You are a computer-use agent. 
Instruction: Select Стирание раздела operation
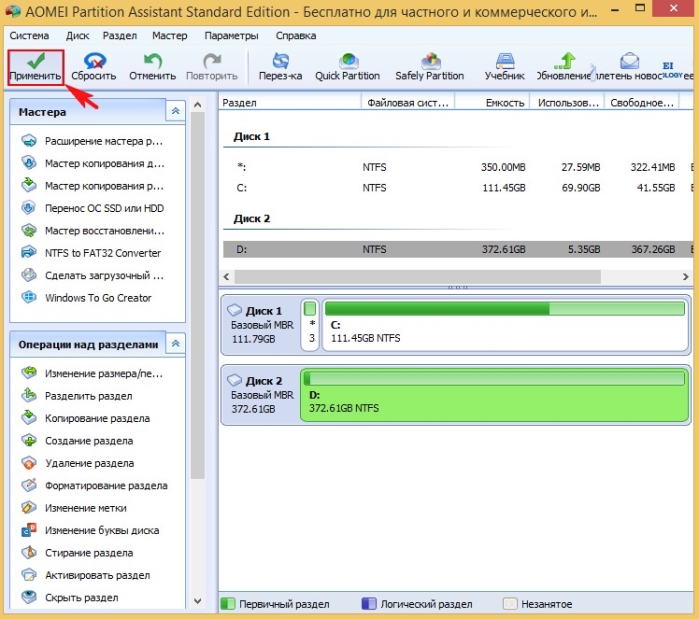coord(77,553)
